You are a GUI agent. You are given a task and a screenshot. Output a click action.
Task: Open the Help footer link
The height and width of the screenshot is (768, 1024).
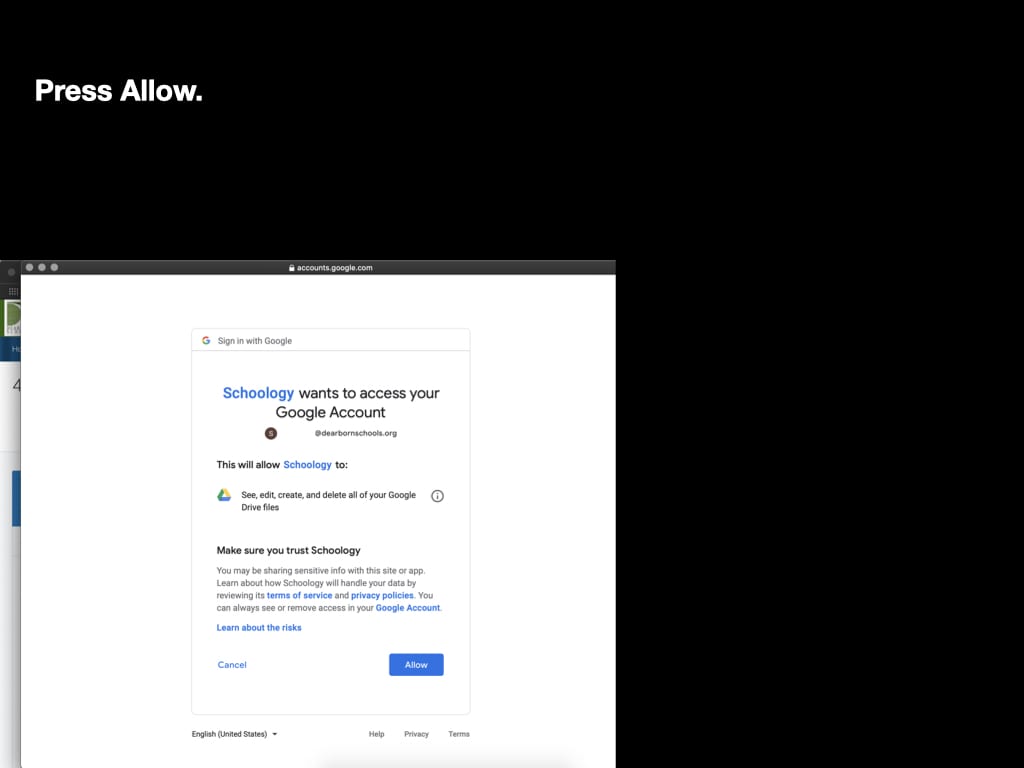pyautogui.click(x=376, y=734)
